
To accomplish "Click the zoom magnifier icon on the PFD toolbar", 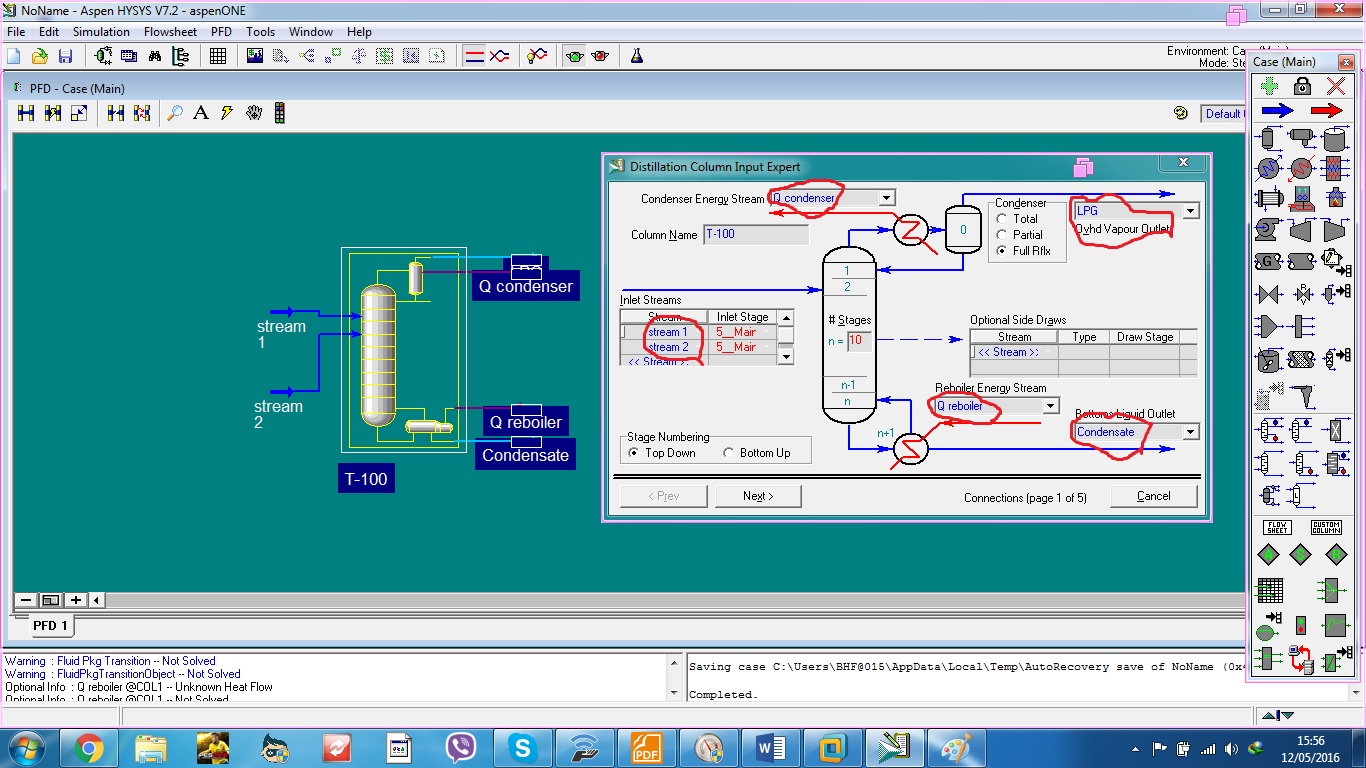I will click(174, 113).
